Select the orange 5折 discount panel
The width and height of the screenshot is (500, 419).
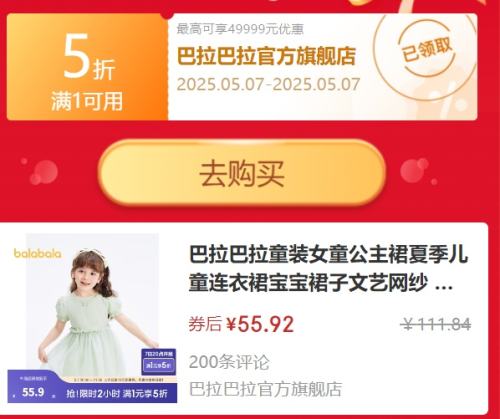point(87,67)
